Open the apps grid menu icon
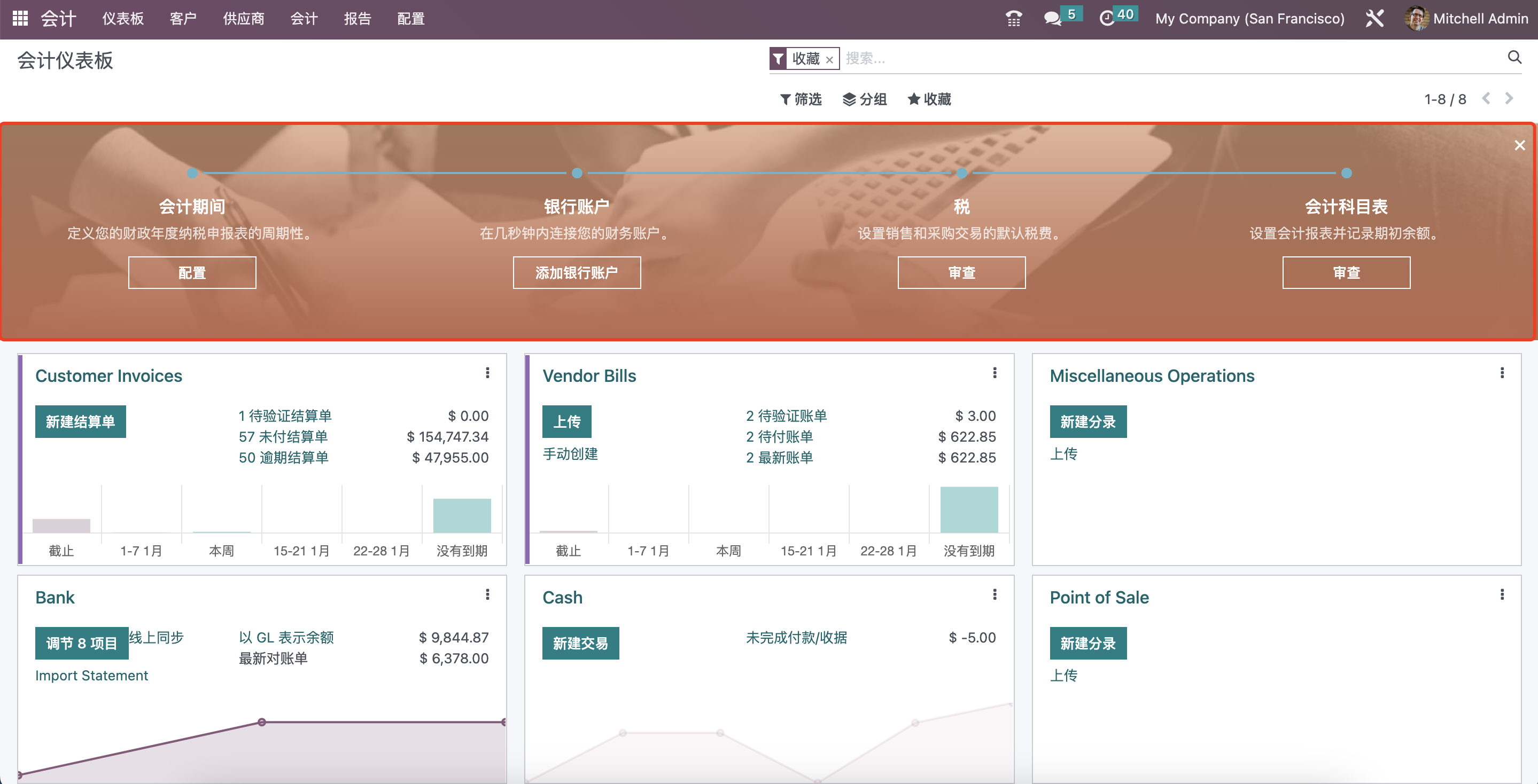Image resolution: width=1538 pixels, height=784 pixels. point(20,19)
